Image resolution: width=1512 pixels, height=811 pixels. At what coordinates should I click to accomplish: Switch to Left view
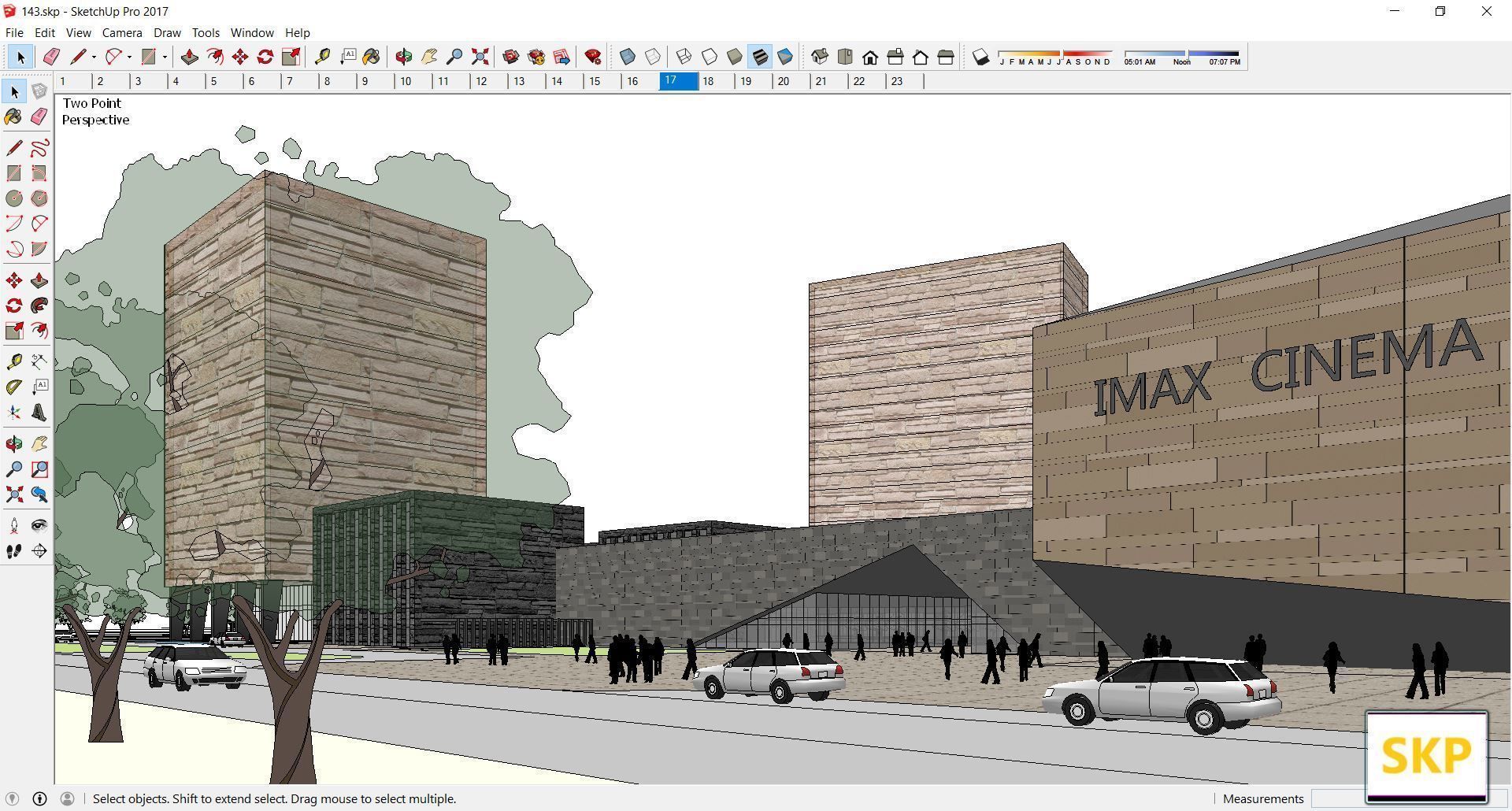[946, 57]
